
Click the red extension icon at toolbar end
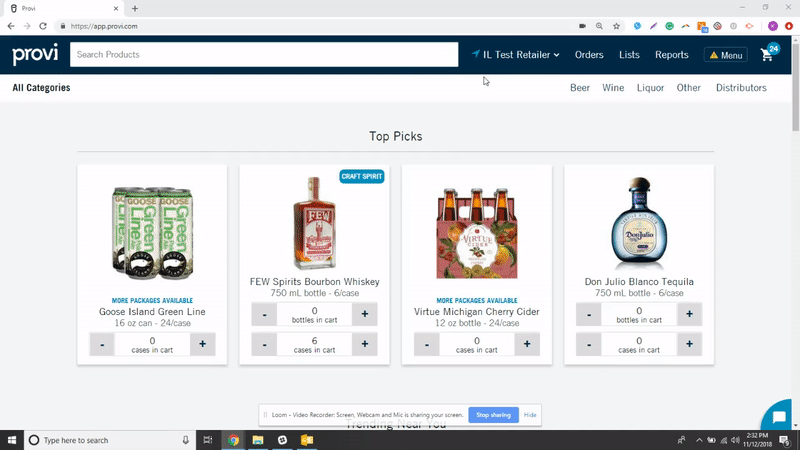(x=789, y=26)
